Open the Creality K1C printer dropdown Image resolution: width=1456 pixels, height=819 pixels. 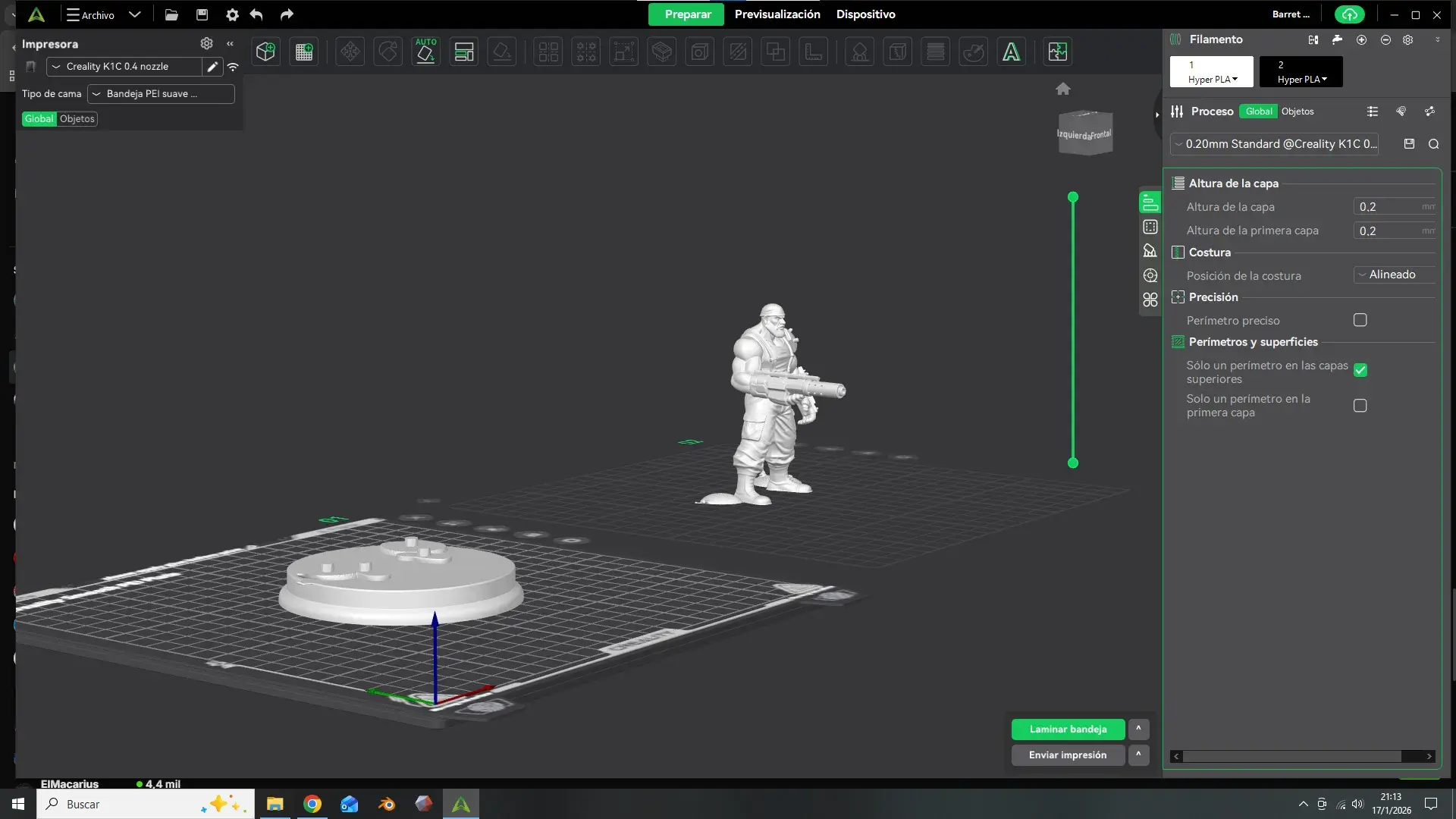(125, 67)
